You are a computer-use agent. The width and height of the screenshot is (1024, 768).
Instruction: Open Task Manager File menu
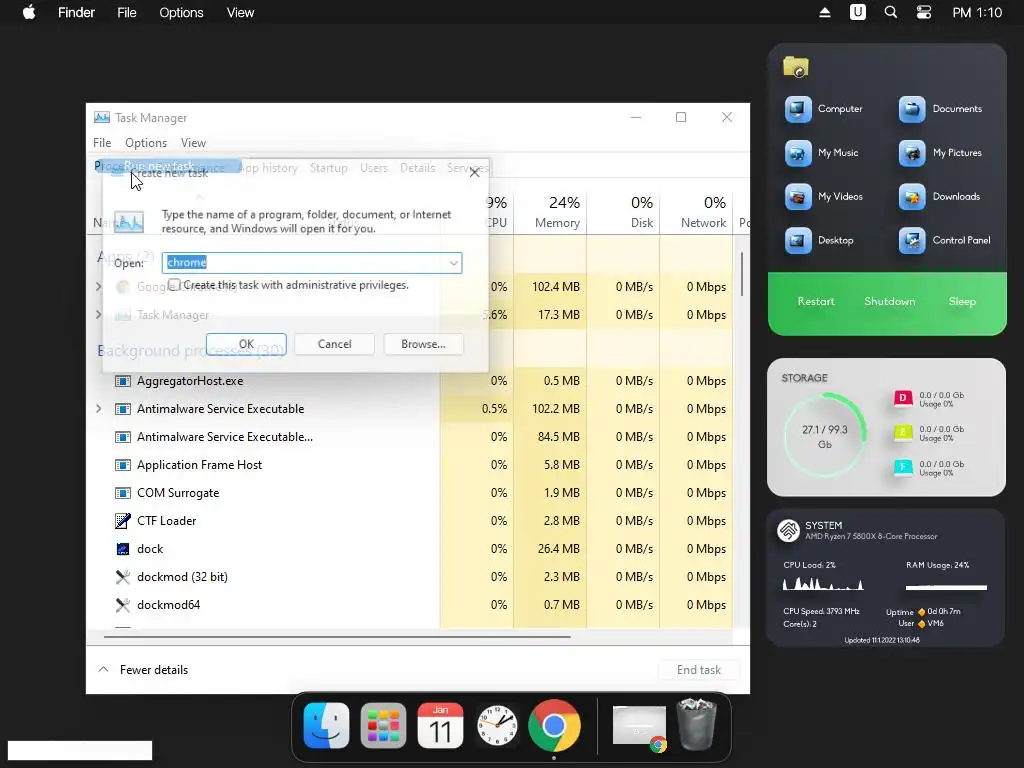102,143
